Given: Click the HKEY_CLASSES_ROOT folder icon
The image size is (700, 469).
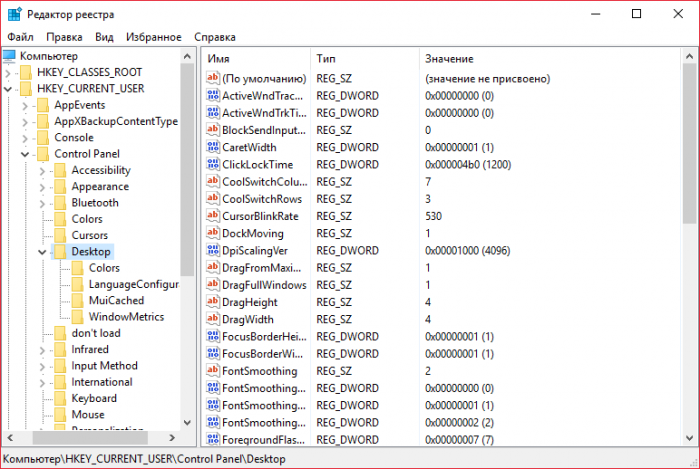Looking at the screenshot, I should pyautogui.click(x=26, y=72).
